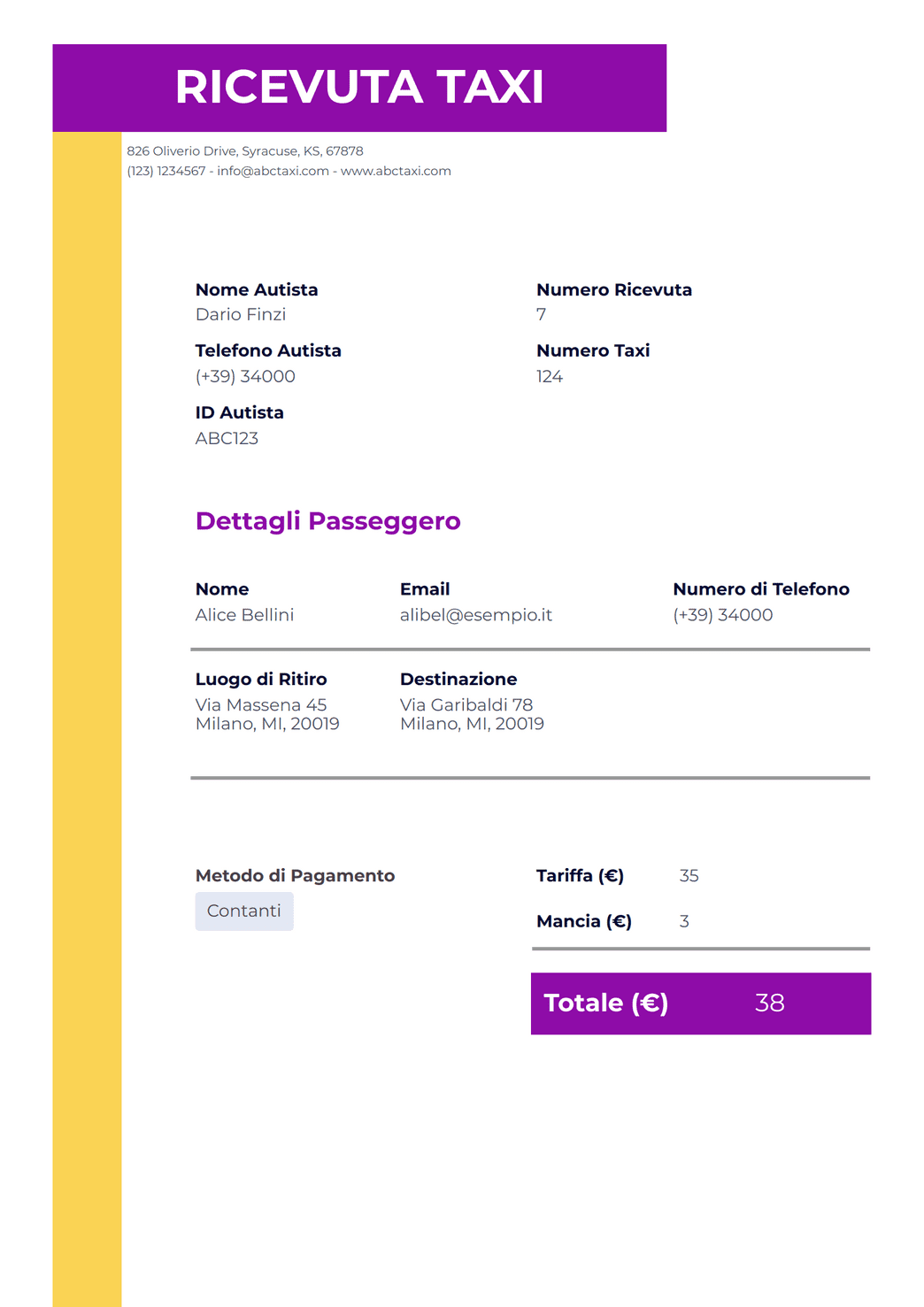Select the driver name Dario Finzi
Screen dimensions: 924x1307
click(241, 314)
